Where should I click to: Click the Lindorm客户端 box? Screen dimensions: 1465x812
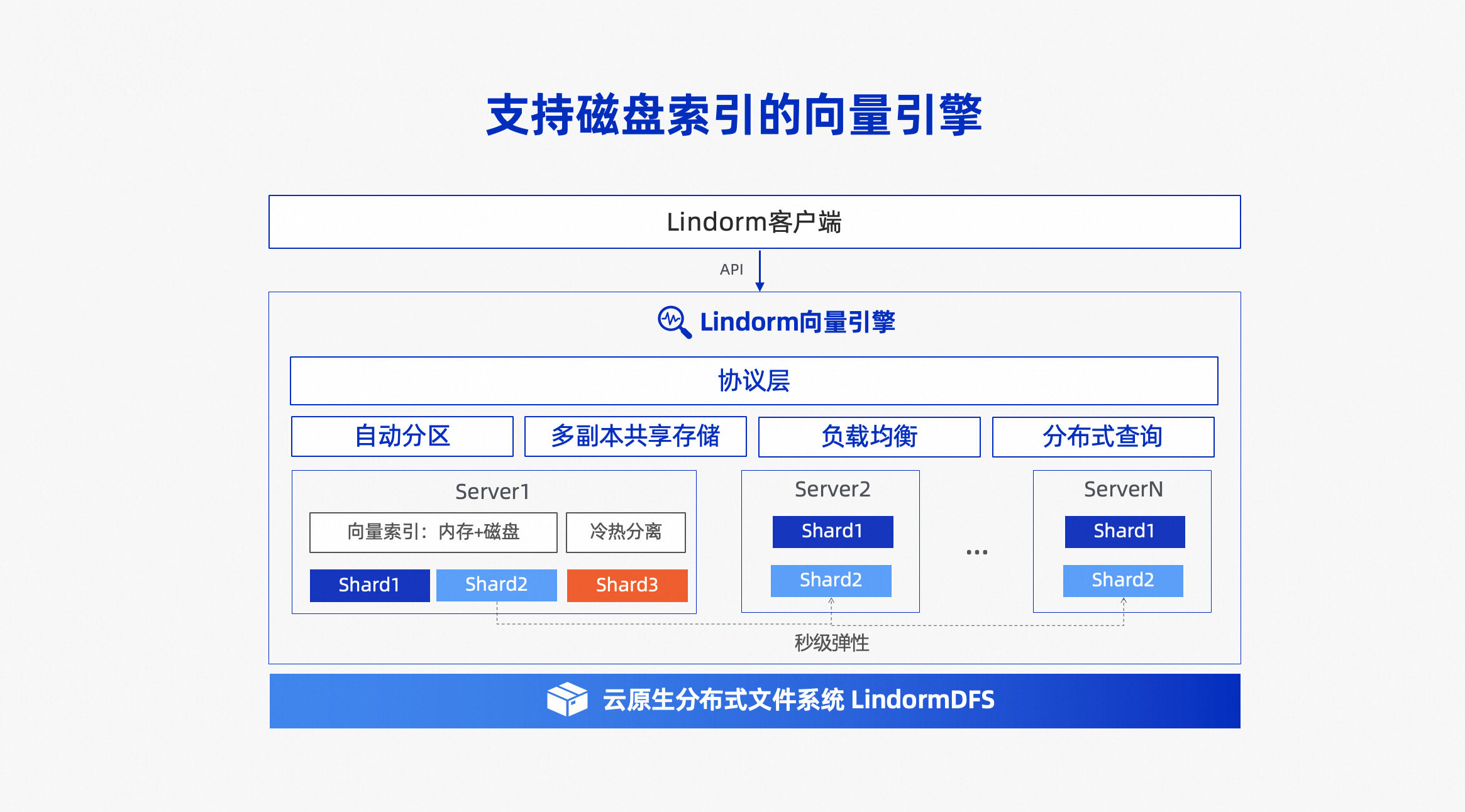pos(754,222)
